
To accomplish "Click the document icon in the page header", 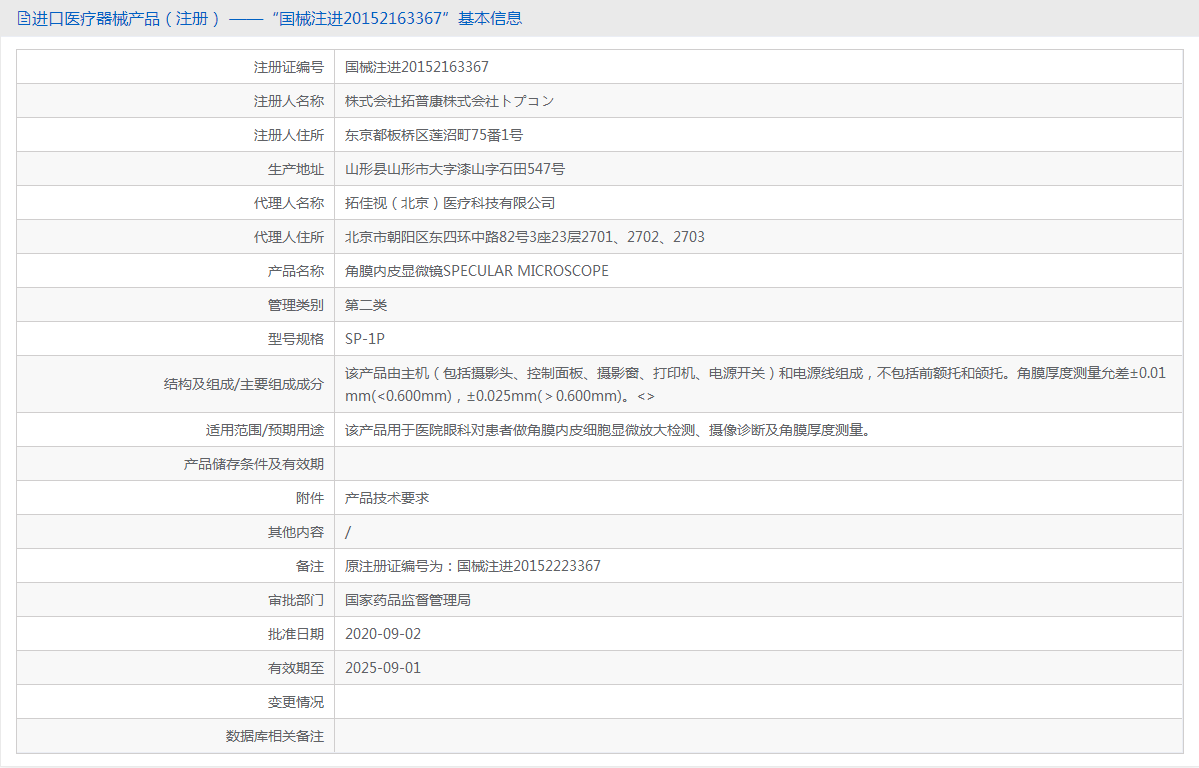I will click(24, 18).
